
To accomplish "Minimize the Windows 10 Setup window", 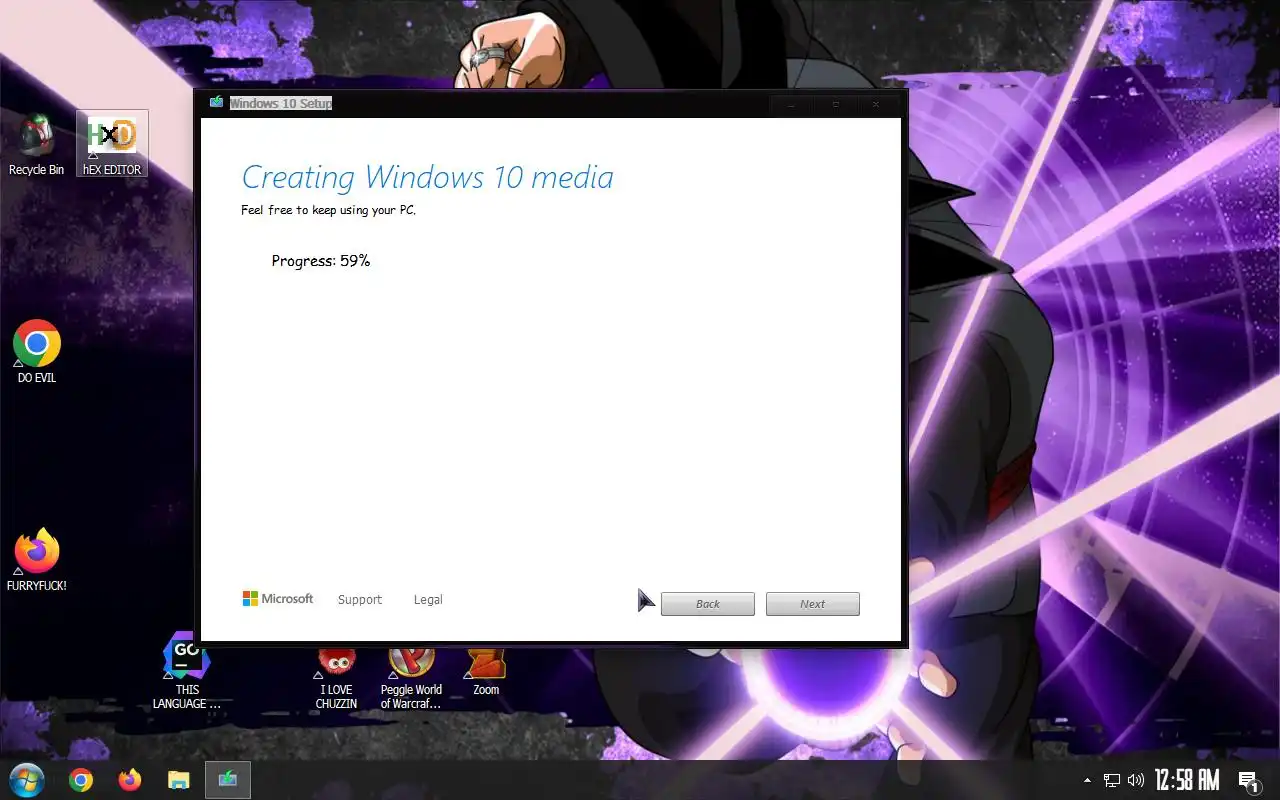I will (792, 104).
